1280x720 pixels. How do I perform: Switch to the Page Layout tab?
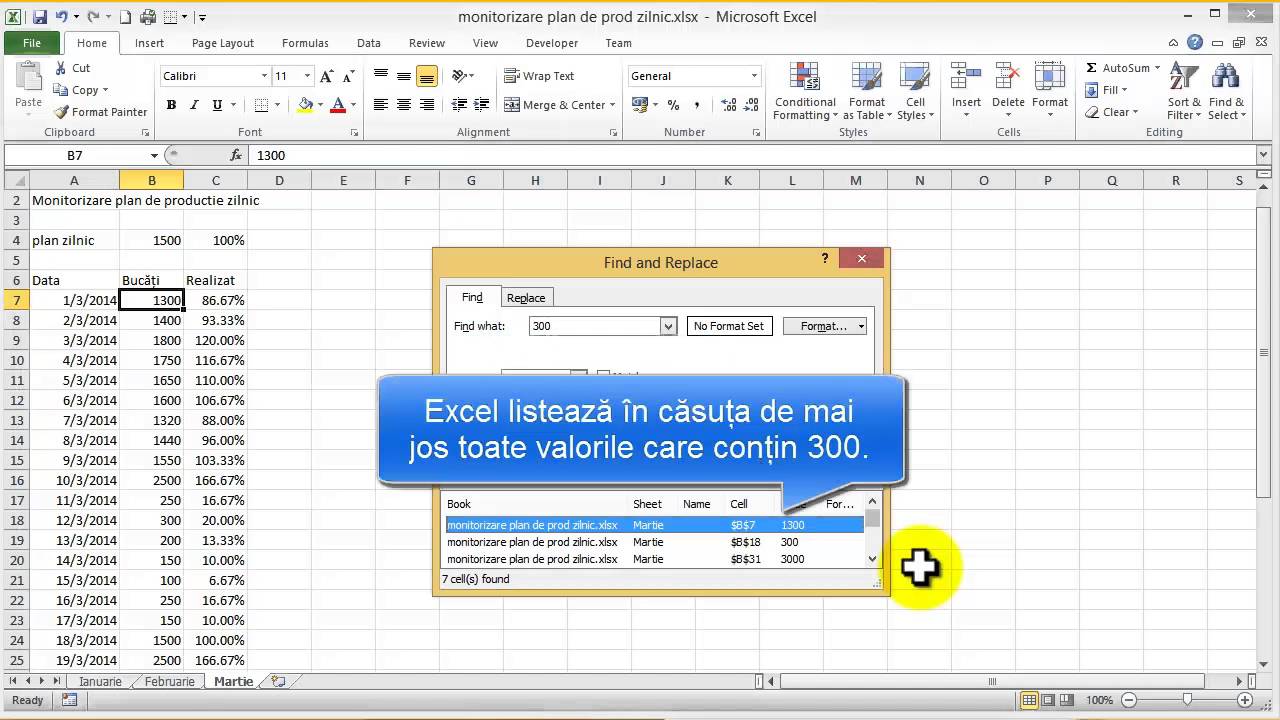pyautogui.click(x=223, y=43)
